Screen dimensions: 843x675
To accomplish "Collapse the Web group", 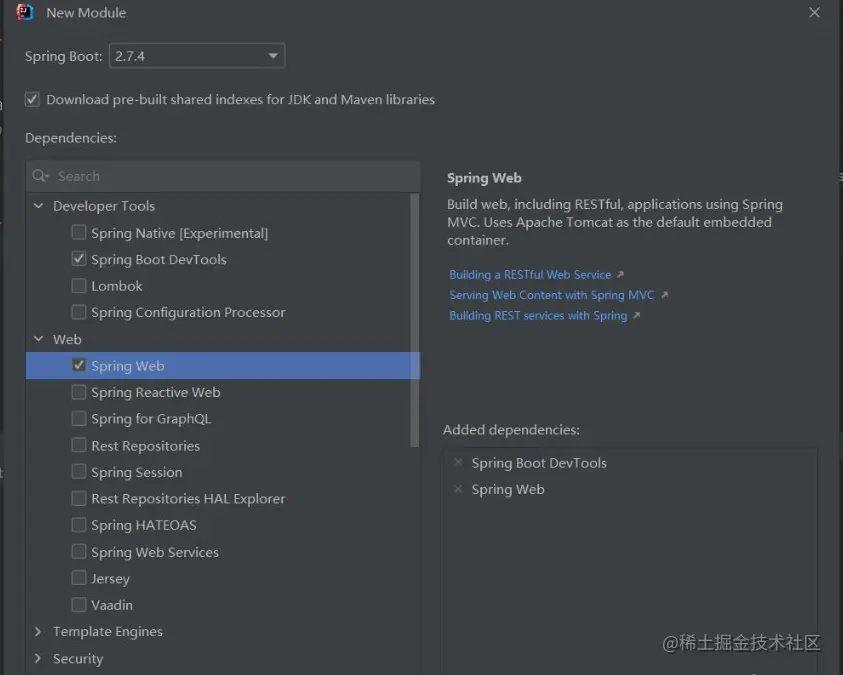I will point(38,339).
